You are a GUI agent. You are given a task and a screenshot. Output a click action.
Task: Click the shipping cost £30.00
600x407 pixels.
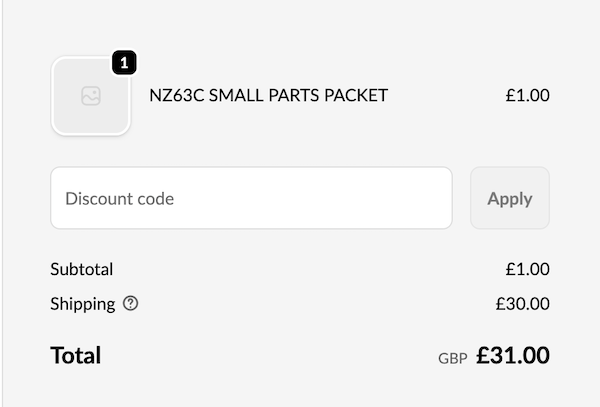pyautogui.click(x=522, y=304)
